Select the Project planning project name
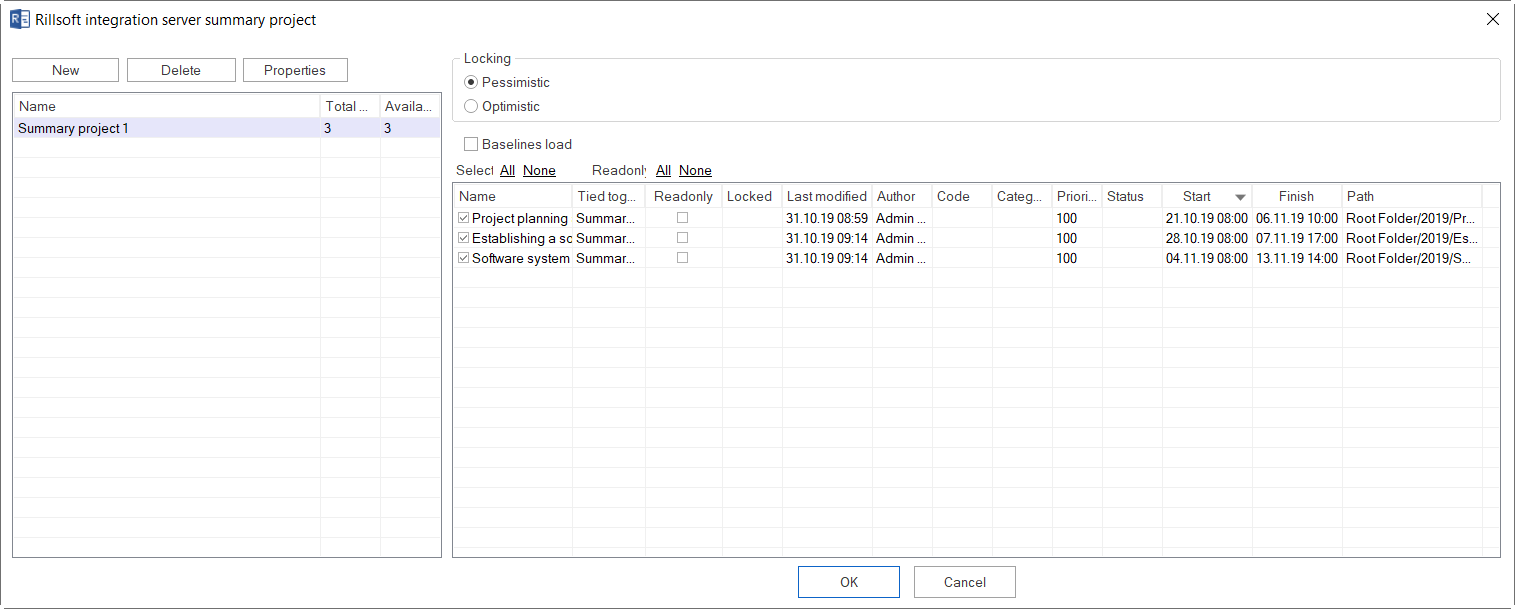Screen dimensions: 1515x609 click(520, 218)
